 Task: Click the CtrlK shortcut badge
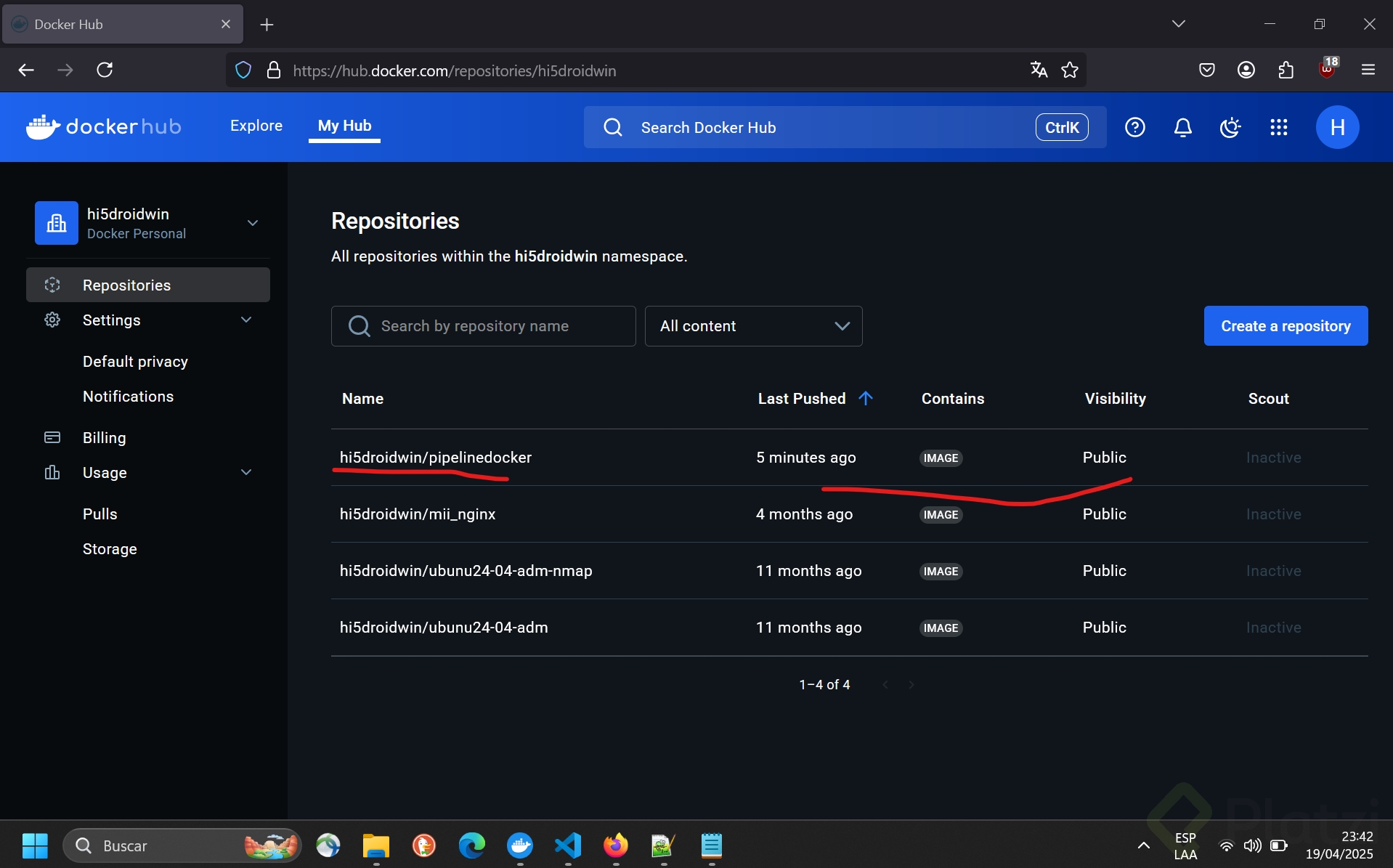pyautogui.click(x=1062, y=127)
